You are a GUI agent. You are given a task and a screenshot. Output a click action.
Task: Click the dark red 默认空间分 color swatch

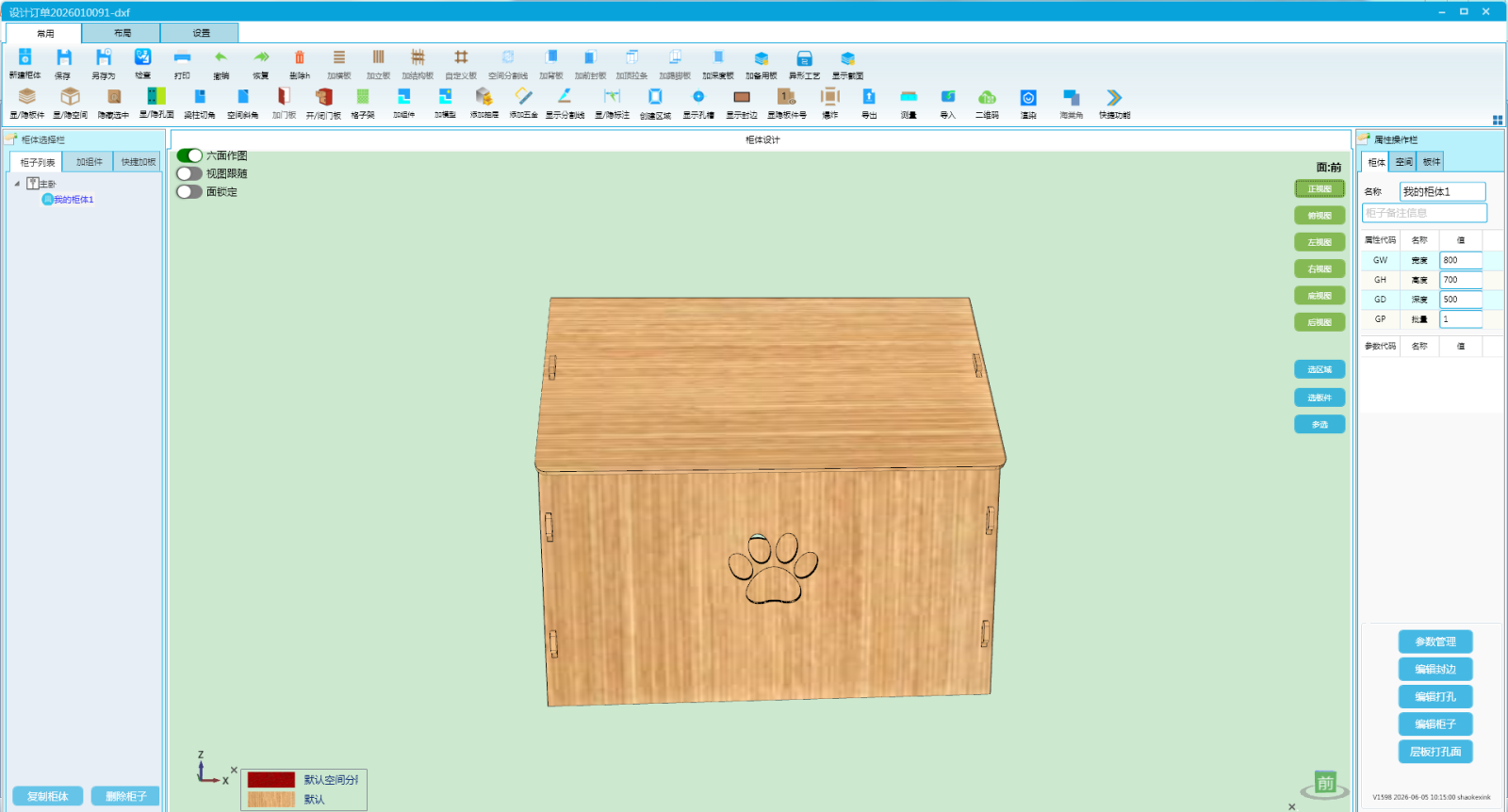pos(271,780)
